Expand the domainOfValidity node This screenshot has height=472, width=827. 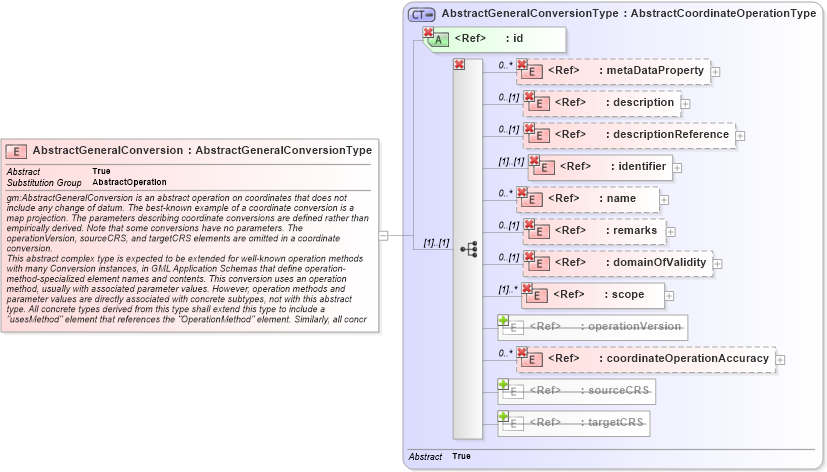[717, 264]
